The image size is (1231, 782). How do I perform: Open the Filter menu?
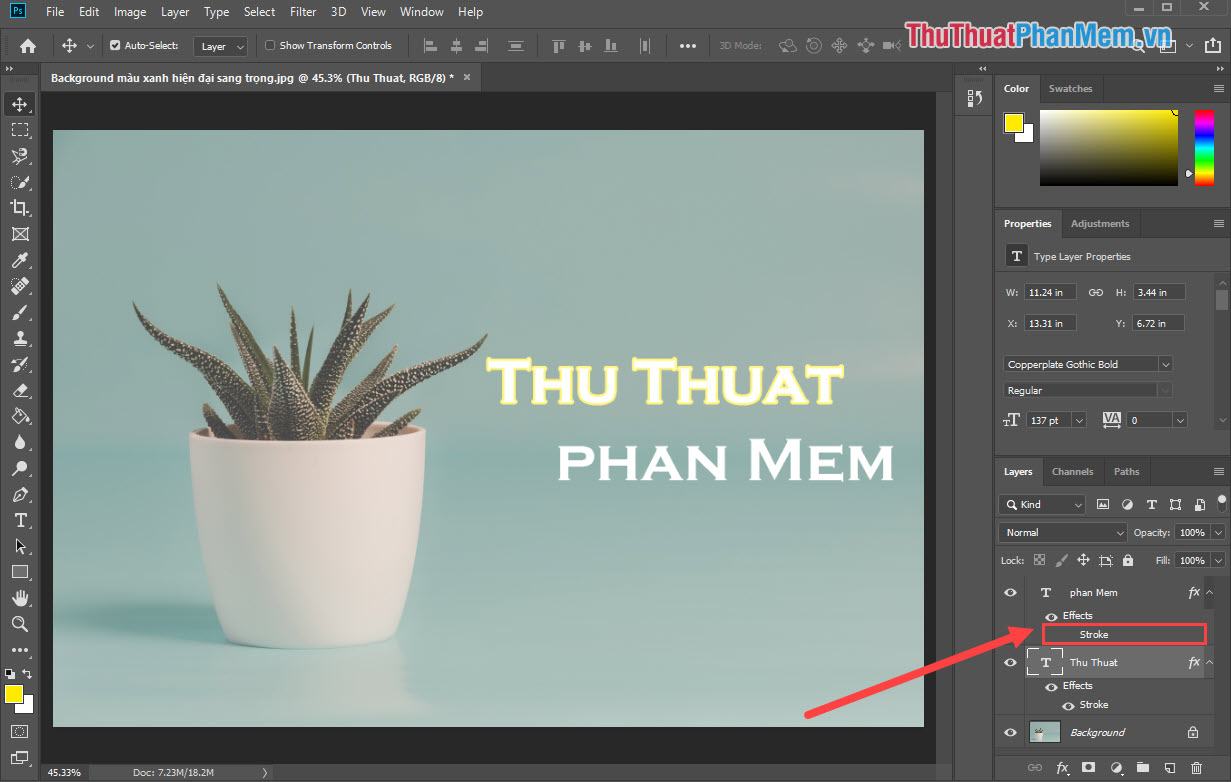[302, 11]
